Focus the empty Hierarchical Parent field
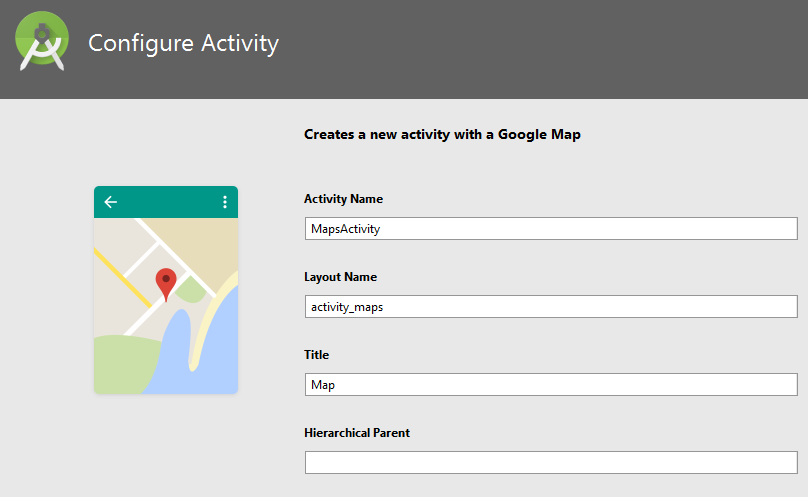Image resolution: width=808 pixels, height=497 pixels. point(551,462)
